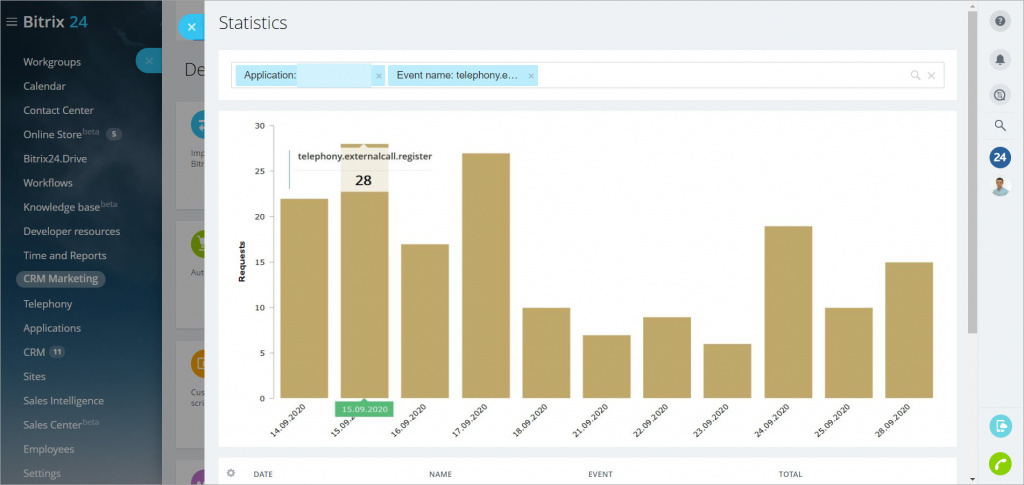Close the Statistics slider with blue X

point(191,27)
